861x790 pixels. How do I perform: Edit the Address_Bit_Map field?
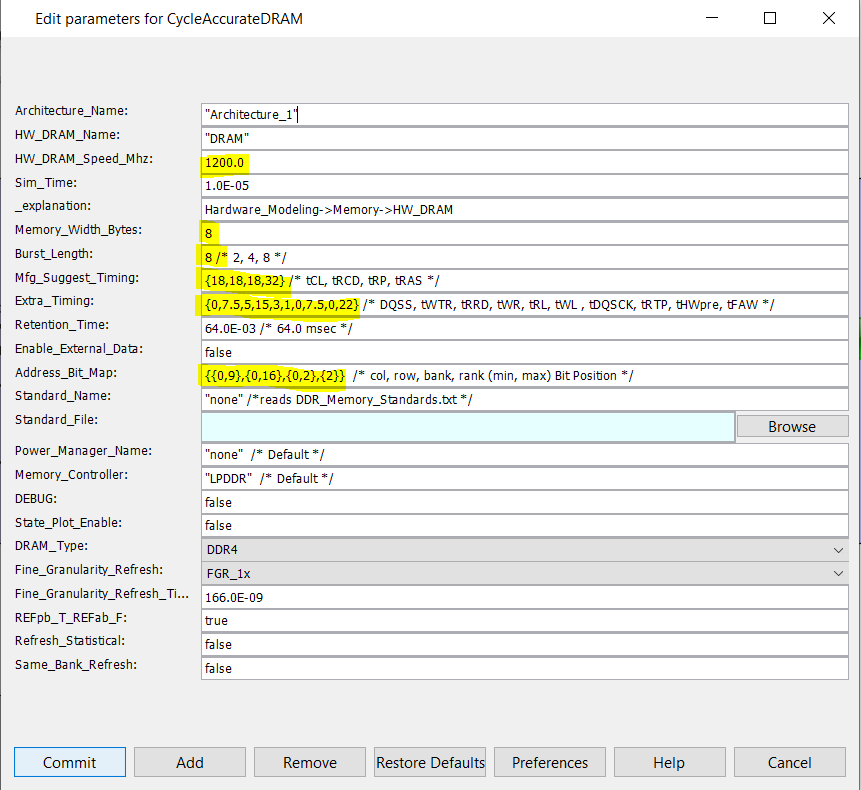[525, 376]
